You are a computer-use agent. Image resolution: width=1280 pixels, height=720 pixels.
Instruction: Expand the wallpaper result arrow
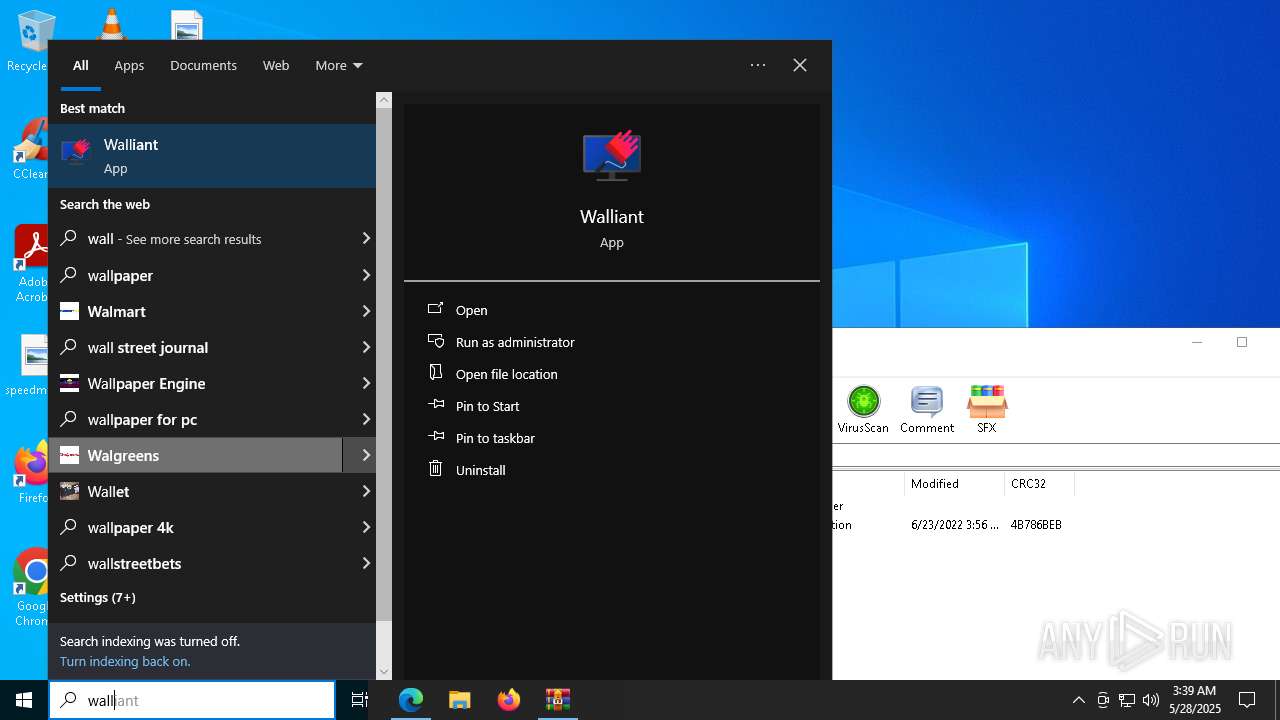point(366,274)
